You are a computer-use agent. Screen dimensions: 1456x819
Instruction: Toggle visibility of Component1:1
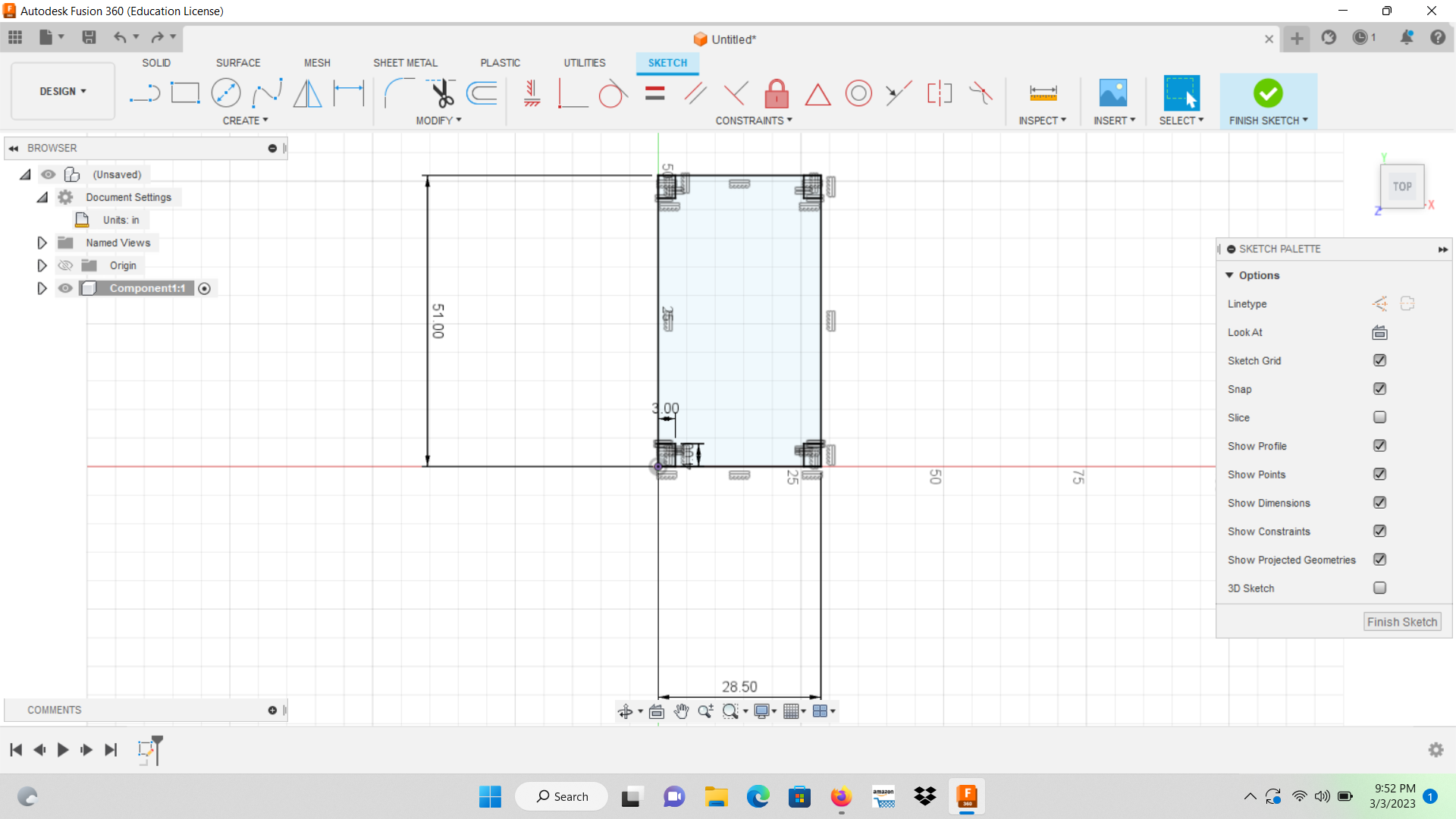65,288
